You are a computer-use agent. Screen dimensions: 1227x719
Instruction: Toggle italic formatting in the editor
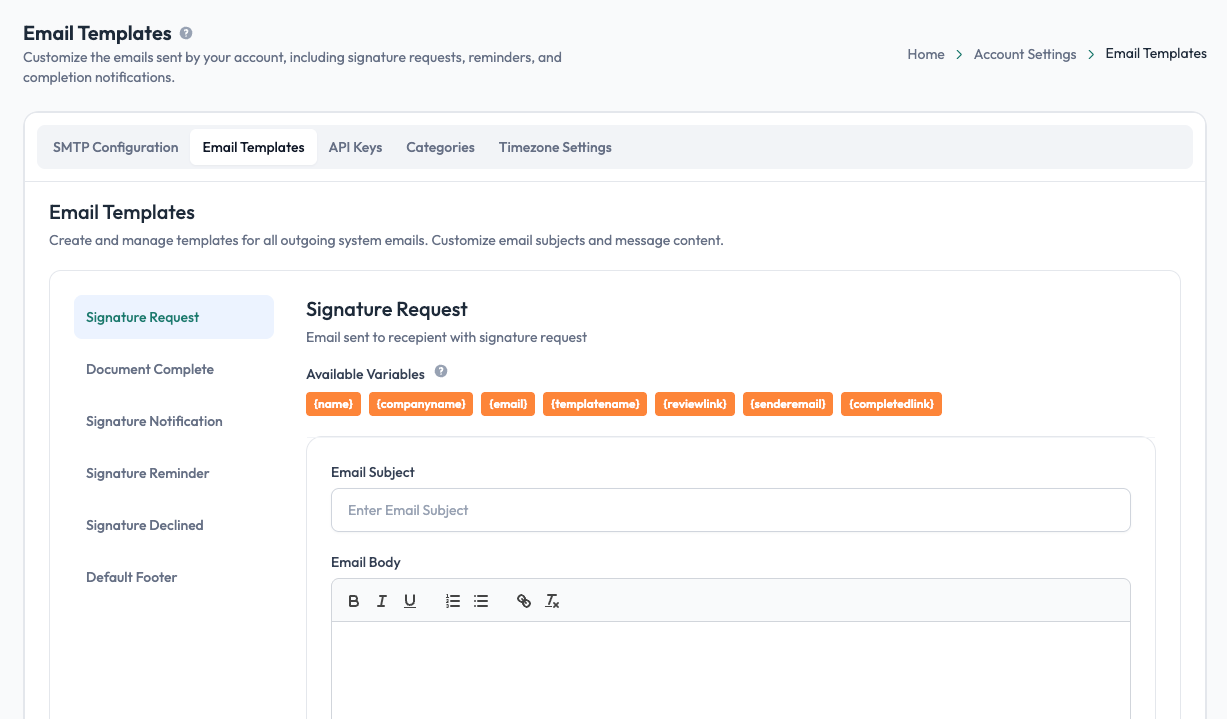point(382,601)
